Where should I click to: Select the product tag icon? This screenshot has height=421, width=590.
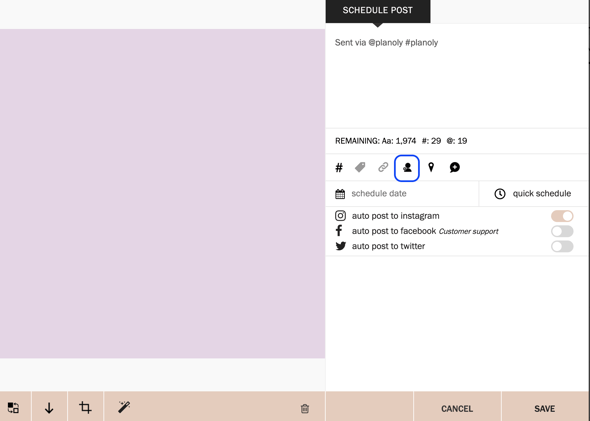click(360, 167)
